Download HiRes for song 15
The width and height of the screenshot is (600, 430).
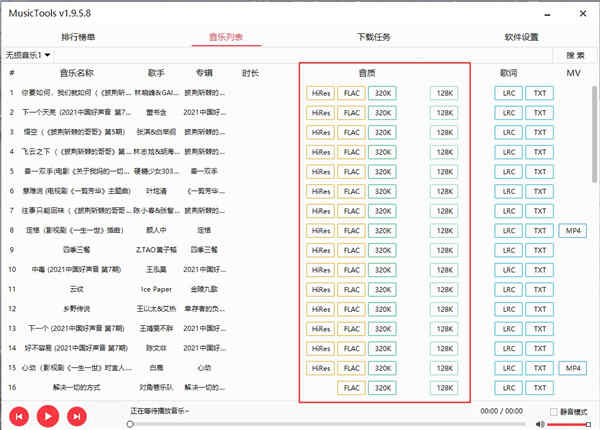[x=321, y=368]
